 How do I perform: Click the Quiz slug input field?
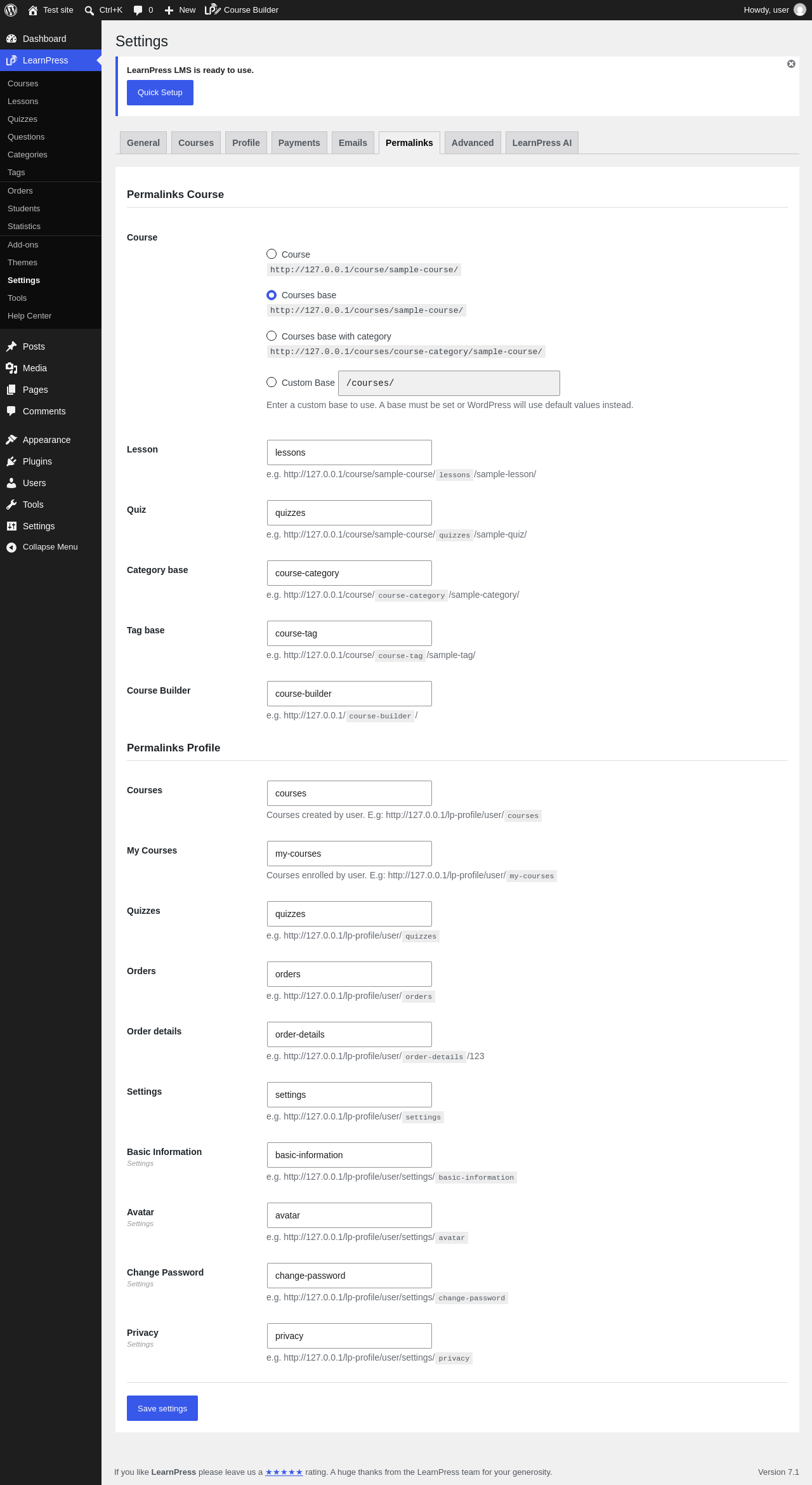[350, 513]
